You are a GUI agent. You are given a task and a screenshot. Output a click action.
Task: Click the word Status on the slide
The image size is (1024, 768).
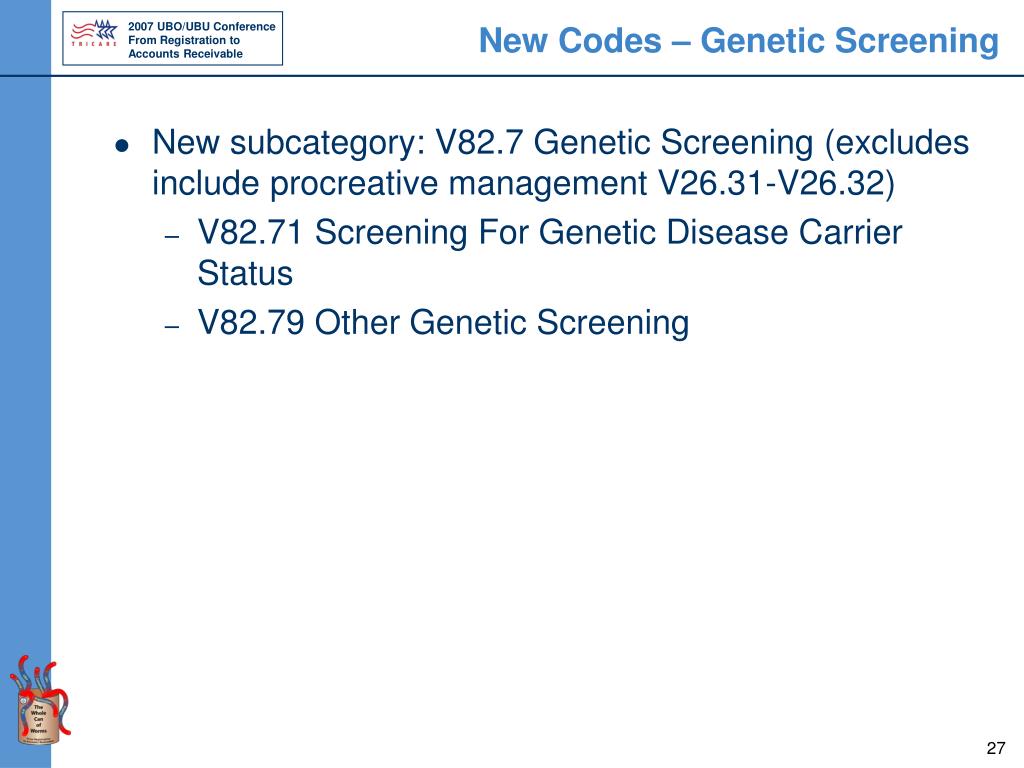[x=245, y=273]
